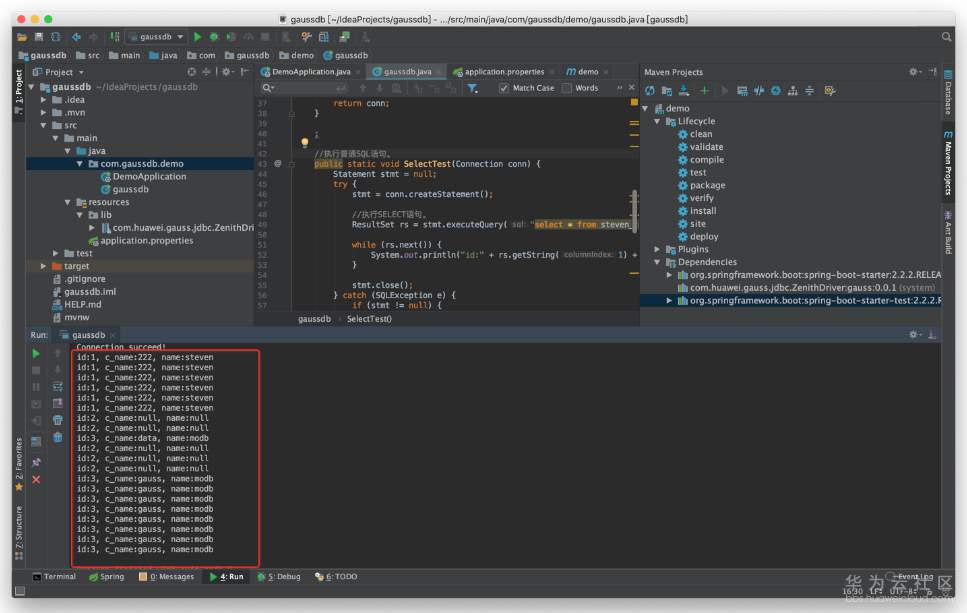Reimport all Maven projects
The height and width of the screenshot is (613, 967).
point(650,90)
